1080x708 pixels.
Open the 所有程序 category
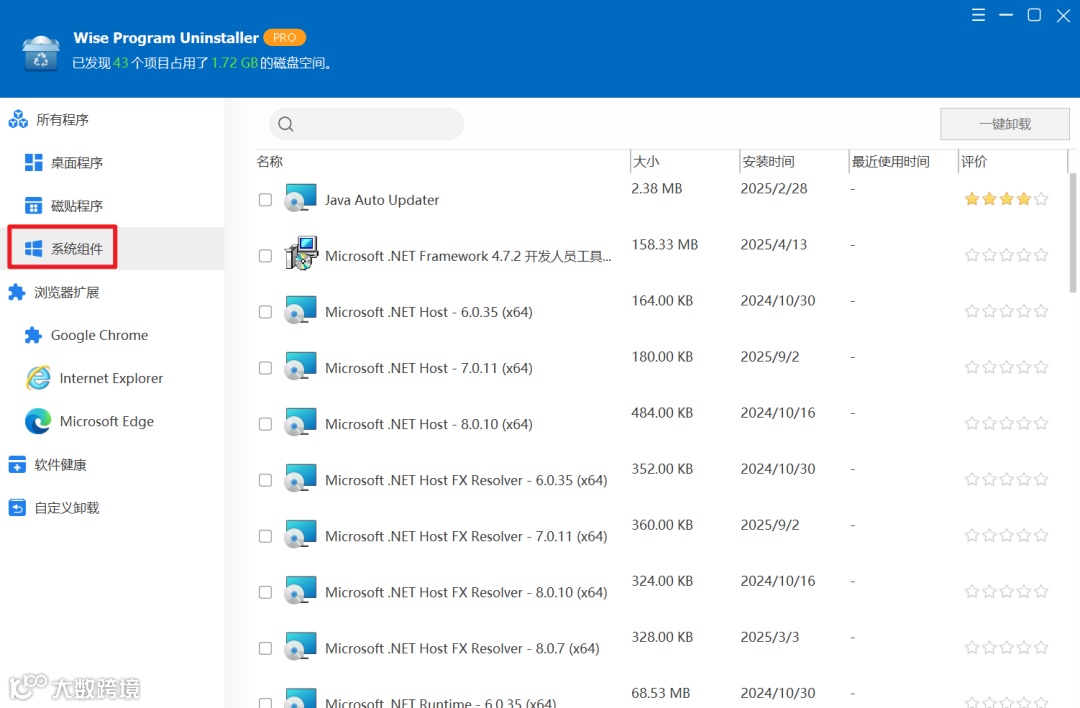62,120
